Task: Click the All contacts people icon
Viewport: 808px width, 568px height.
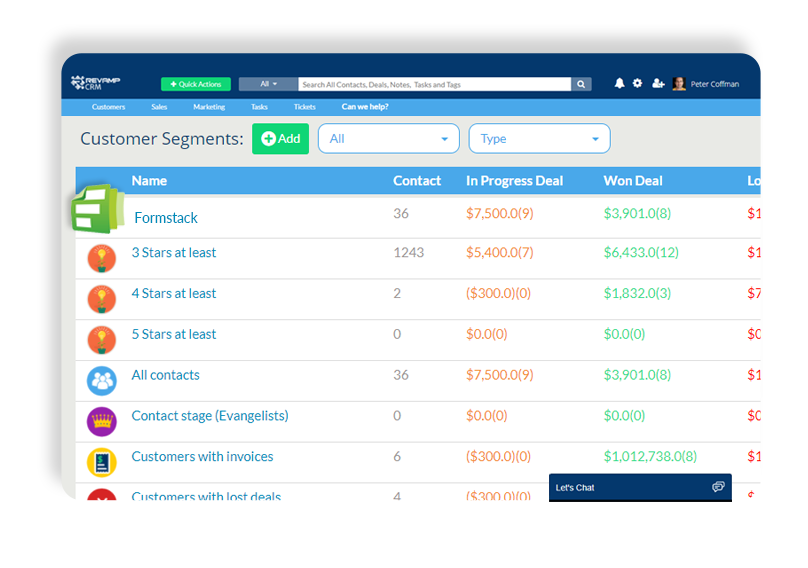Action: coord(102,381)
